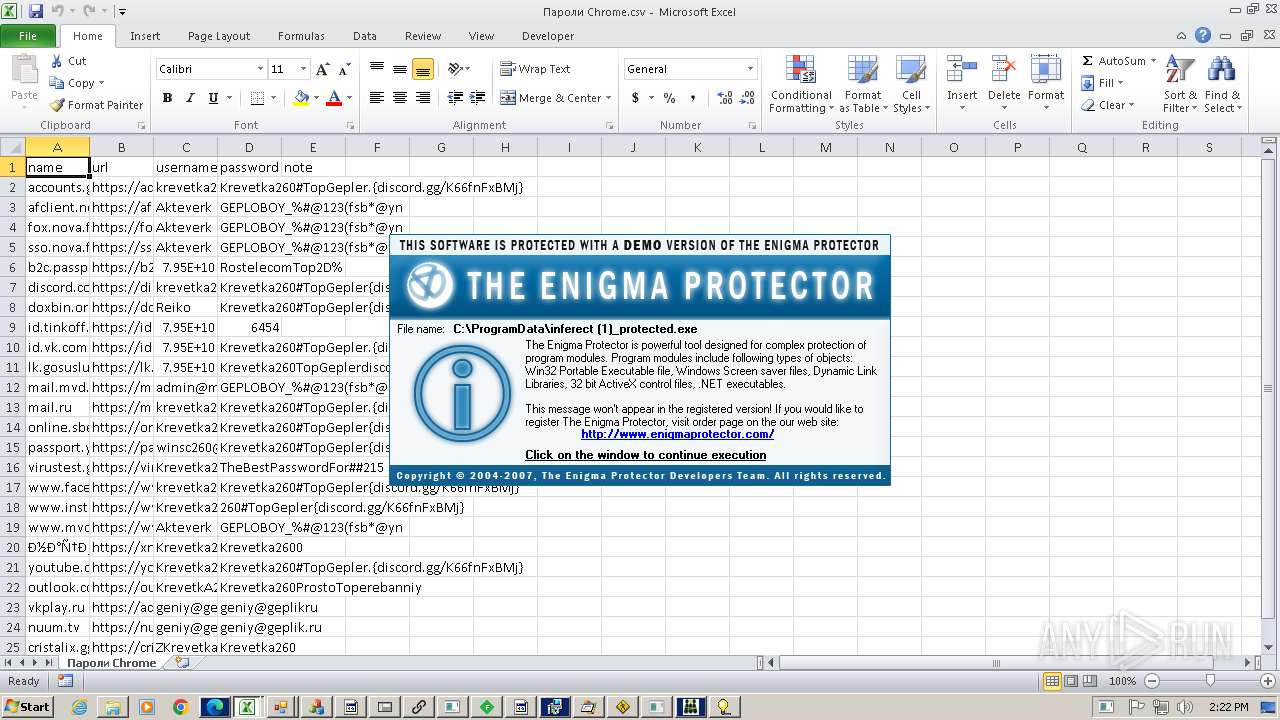
Task: Open Cell Styles gallery
Action: pyautogui.click(x=910, y=84)
